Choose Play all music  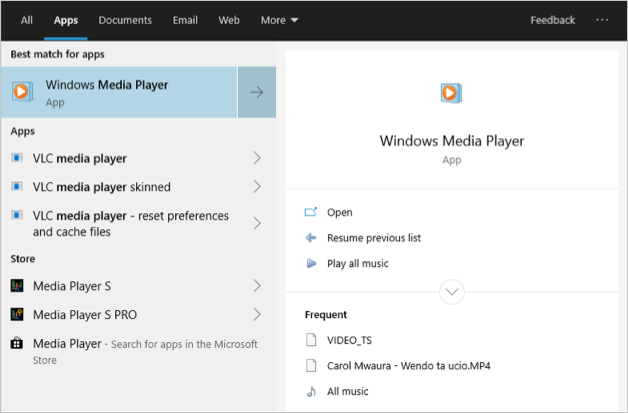(x=357, y=263)
